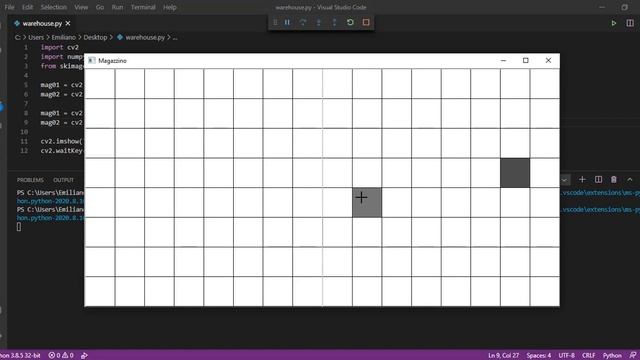Click the dark gray cell in Magazzino grid

point(515,173)
